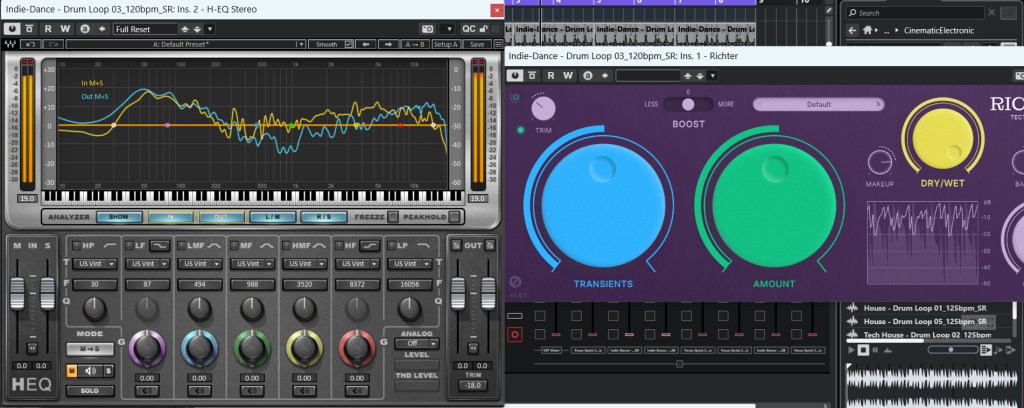This screenshot has height=408, width=1024.
Task: Open the MF band US Vint type dropdown
Action: click(251, 263)
